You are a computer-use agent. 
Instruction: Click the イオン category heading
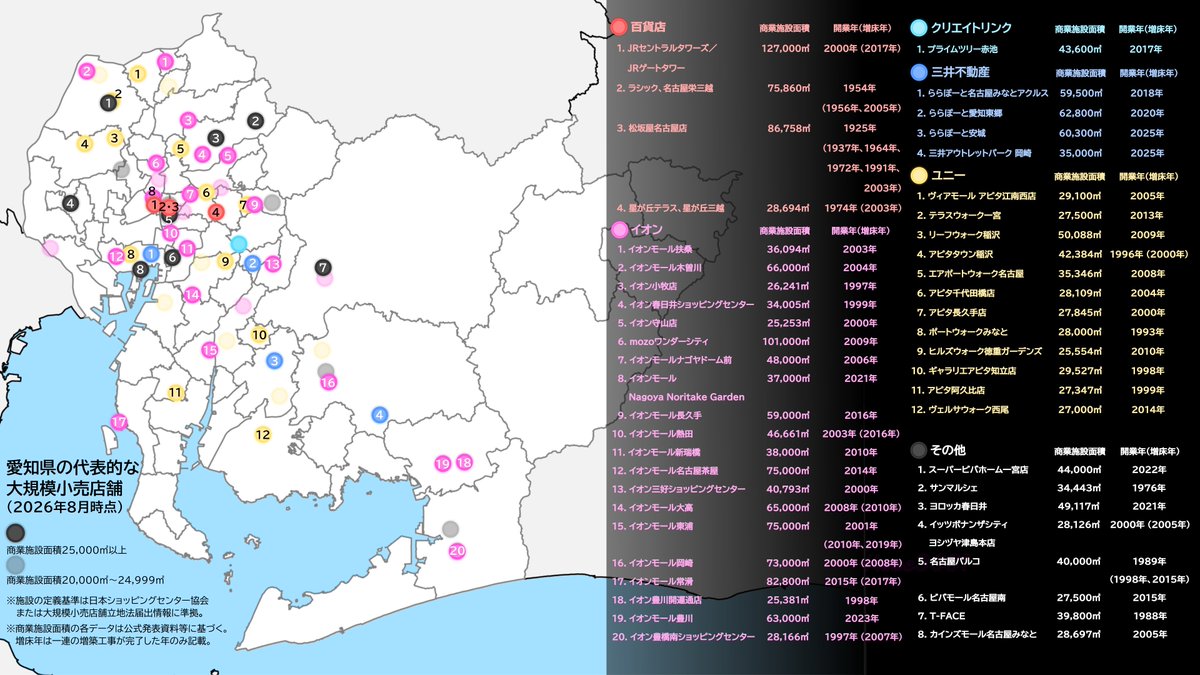pos(647,230)
